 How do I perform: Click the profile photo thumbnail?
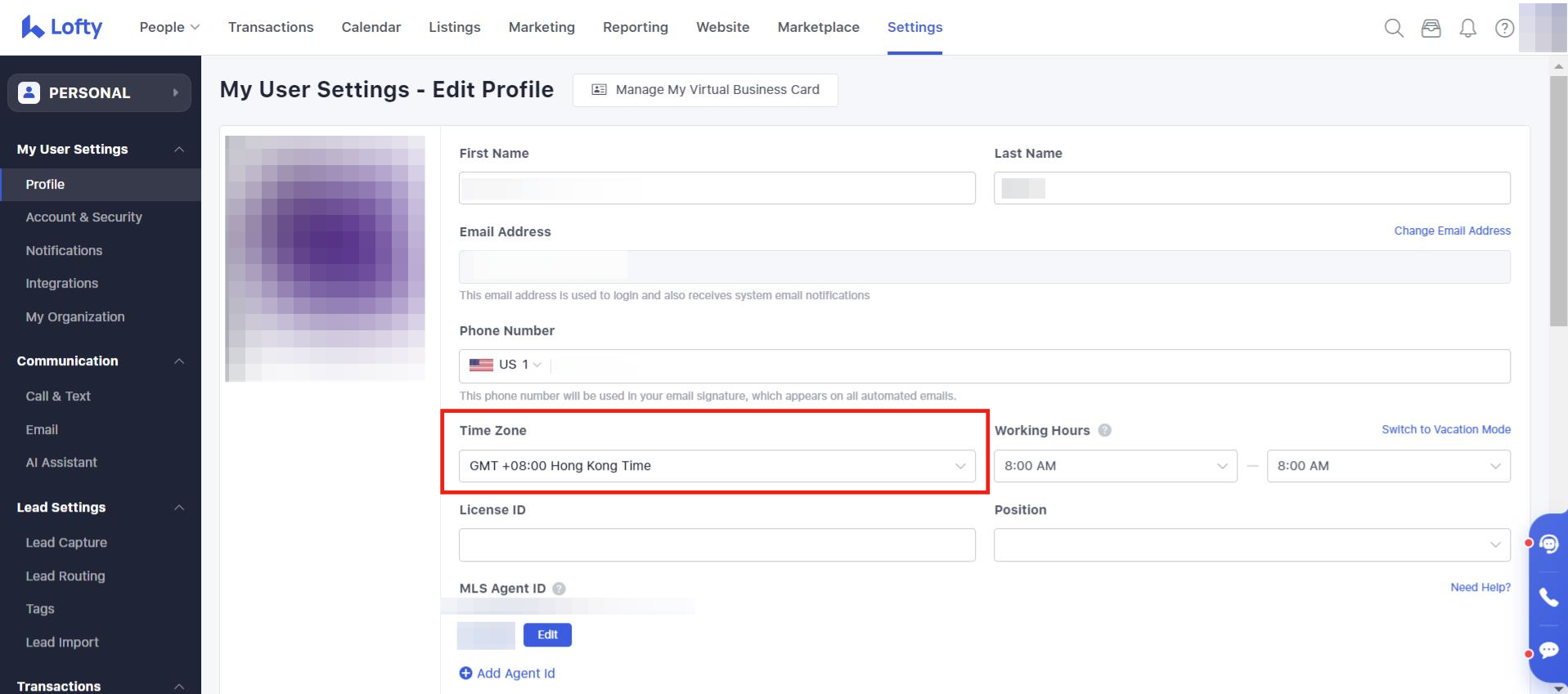(x=325, y=258)
